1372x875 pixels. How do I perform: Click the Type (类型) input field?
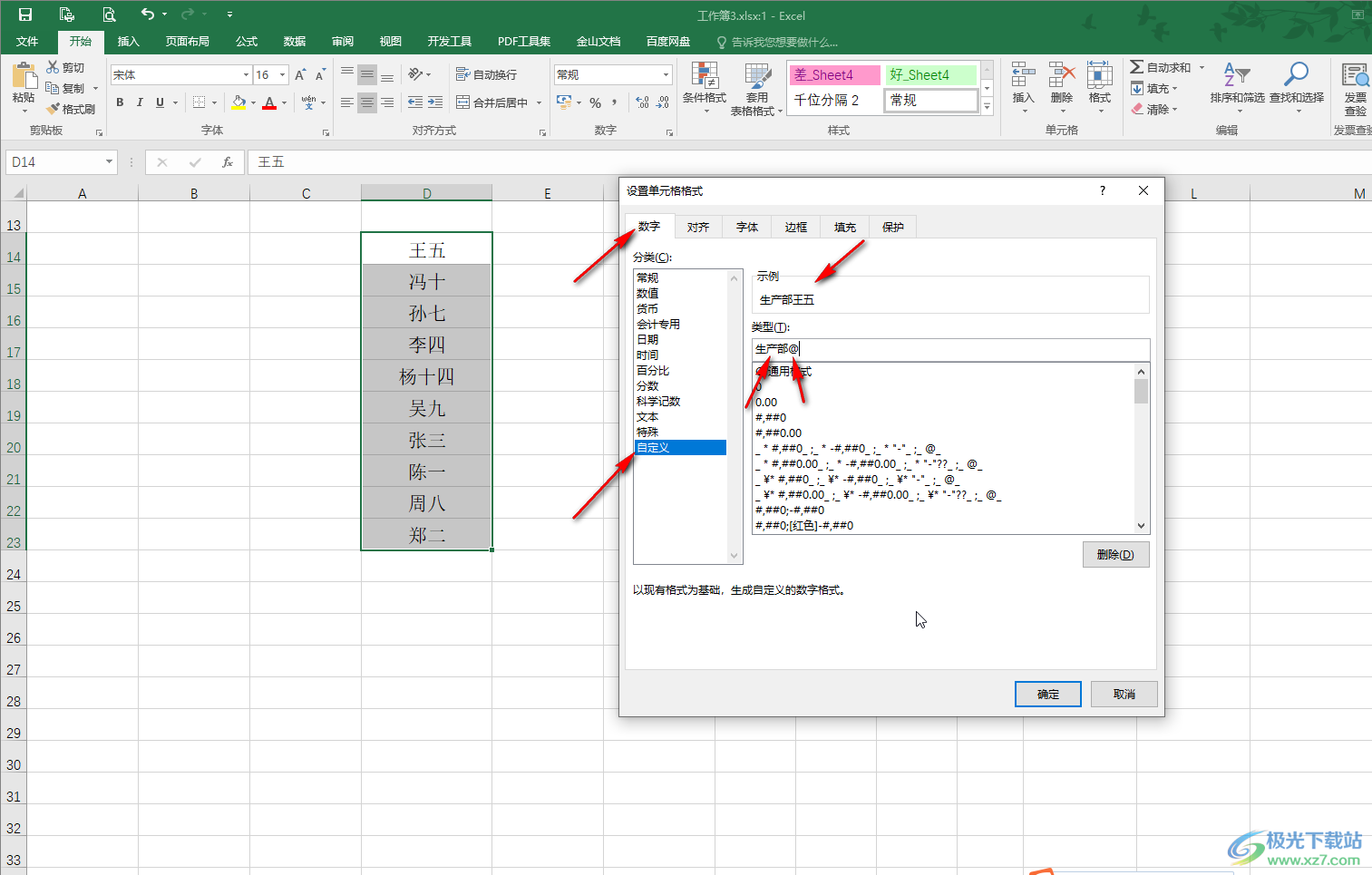click(950, 349)
